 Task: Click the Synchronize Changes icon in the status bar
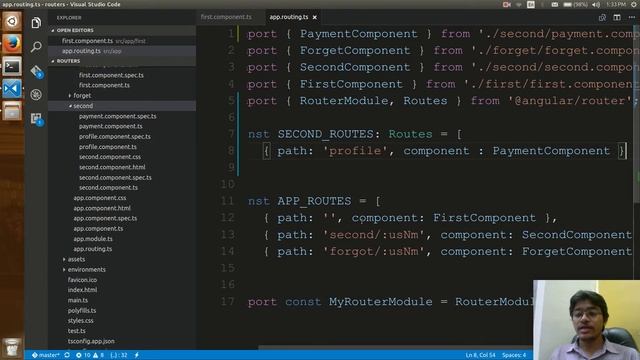tap(67, 355)
